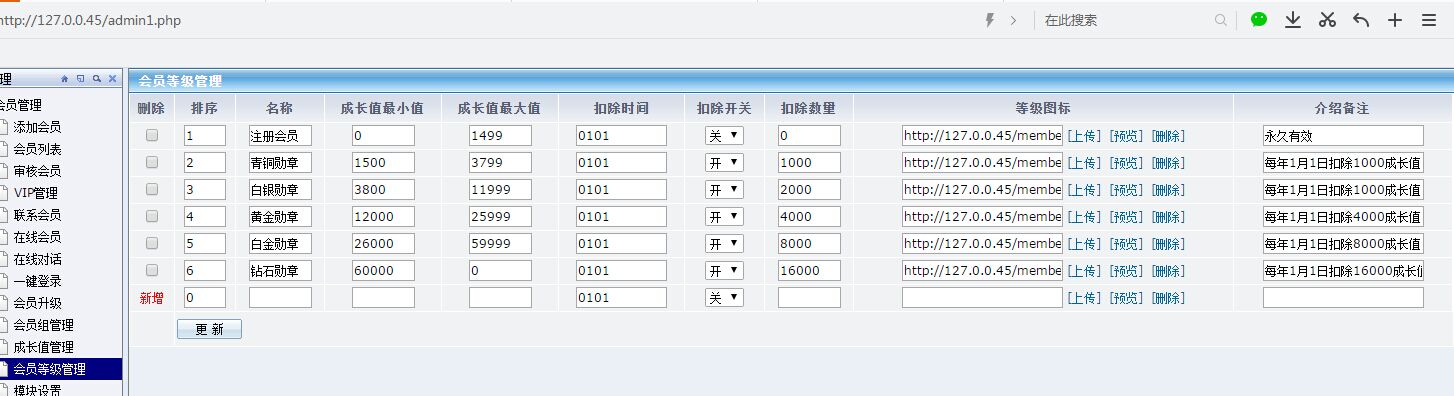Open 扣除开关 dropdown for 白银勋章 row
This screenshot has height=396, width=1454.
[724, 189]
